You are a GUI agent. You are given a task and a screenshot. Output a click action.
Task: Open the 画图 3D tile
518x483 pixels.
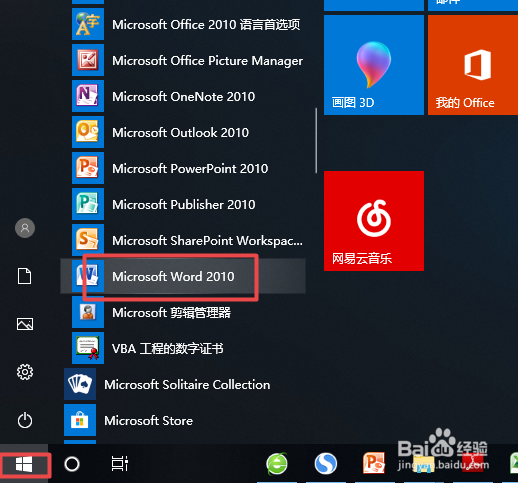374,65
